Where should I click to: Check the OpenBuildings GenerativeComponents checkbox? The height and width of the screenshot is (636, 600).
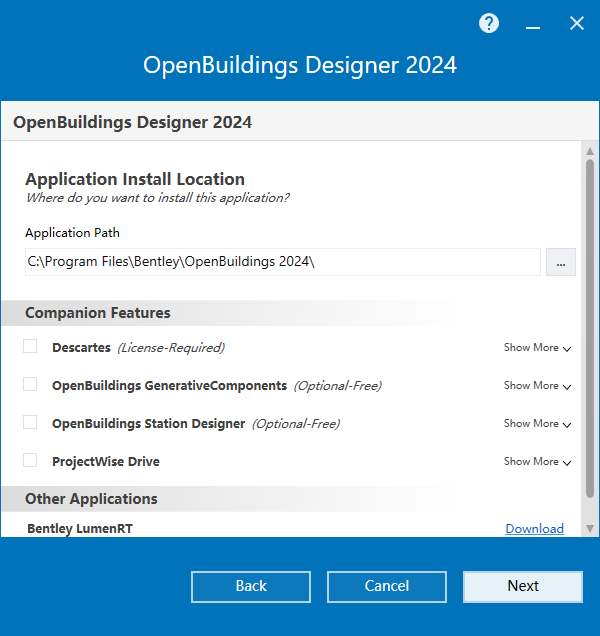pyautogui.click(x=30, y=384)
